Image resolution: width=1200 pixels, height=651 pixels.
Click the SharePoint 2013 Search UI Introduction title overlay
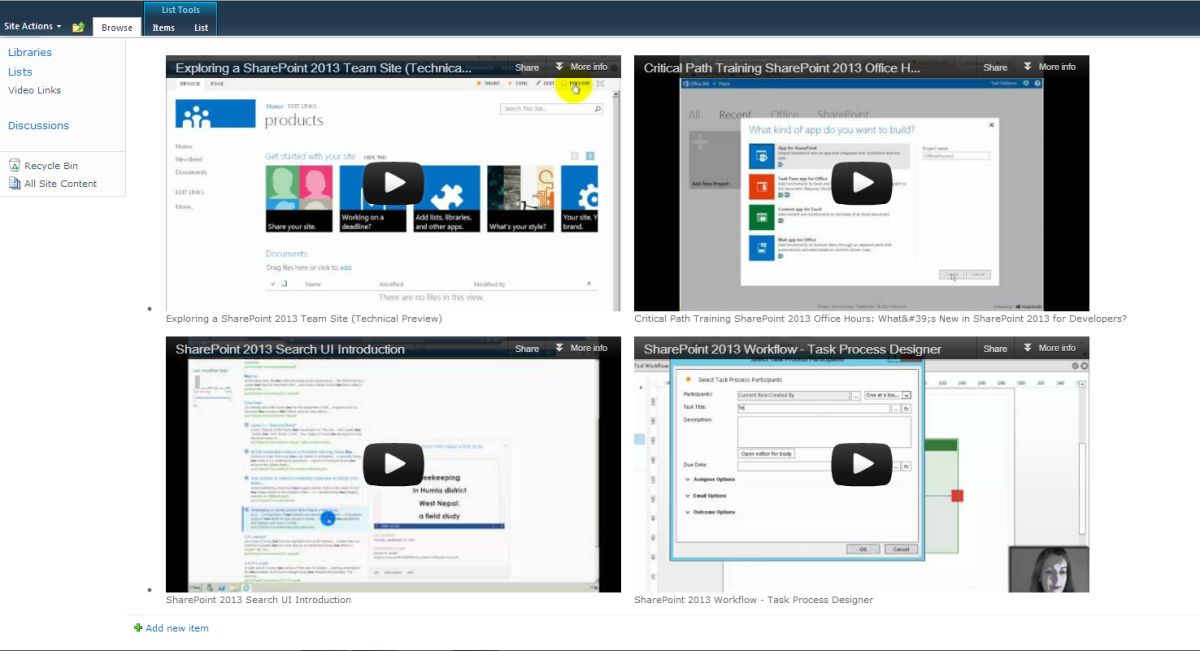[290, 349]
